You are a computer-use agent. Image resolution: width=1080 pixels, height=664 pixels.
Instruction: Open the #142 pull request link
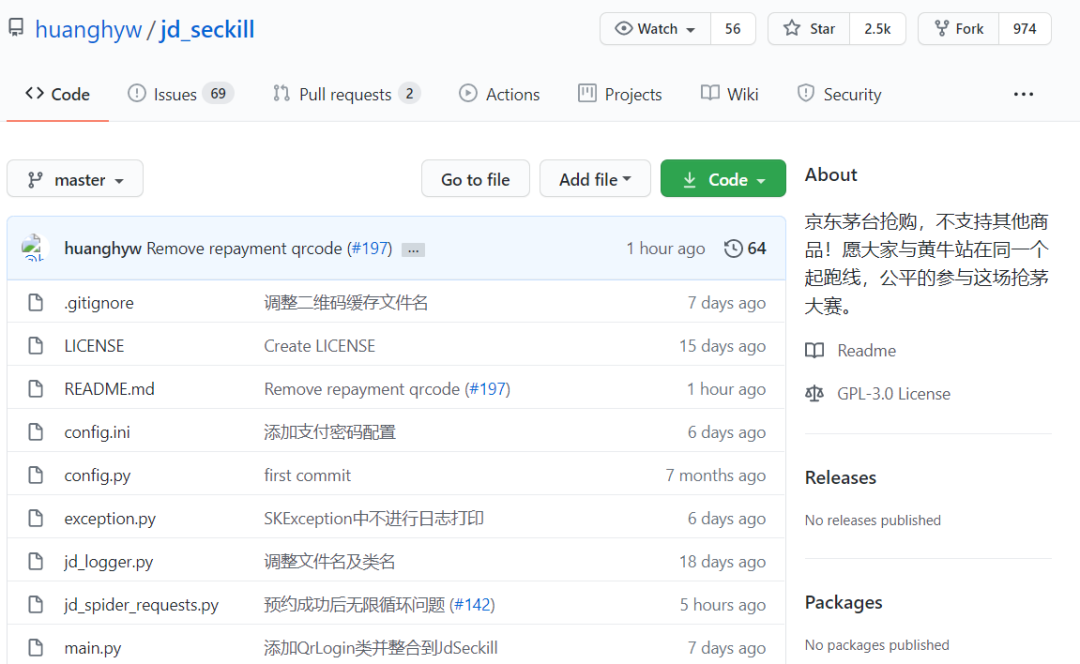472,605
